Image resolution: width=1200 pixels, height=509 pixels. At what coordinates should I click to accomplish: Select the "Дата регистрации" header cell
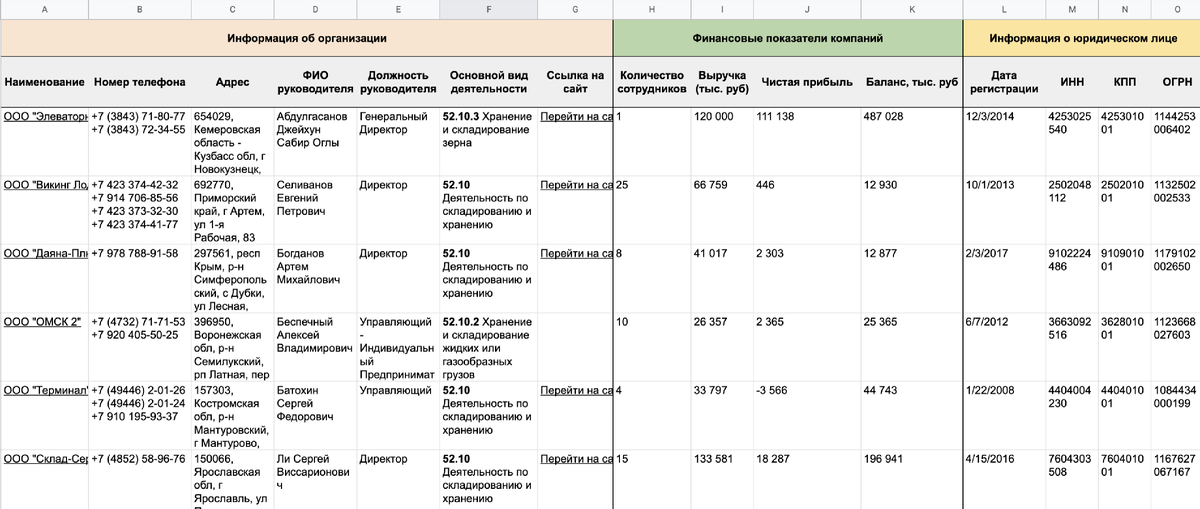[1004, 81]
